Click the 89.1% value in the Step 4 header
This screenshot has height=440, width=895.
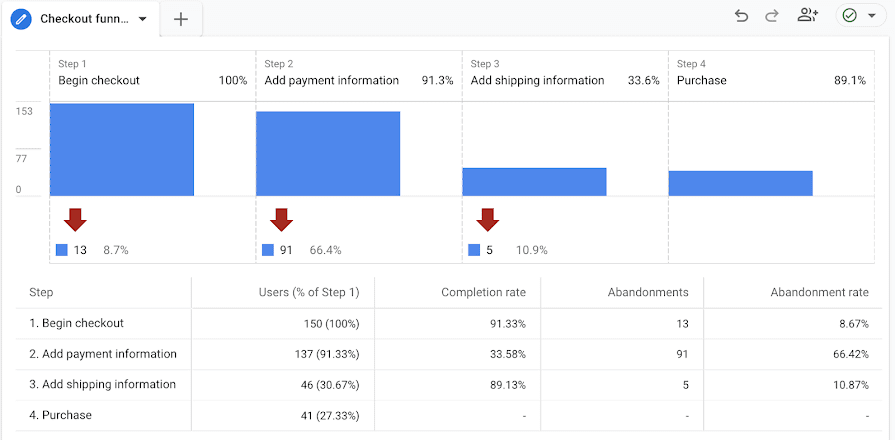click(850, 80)
